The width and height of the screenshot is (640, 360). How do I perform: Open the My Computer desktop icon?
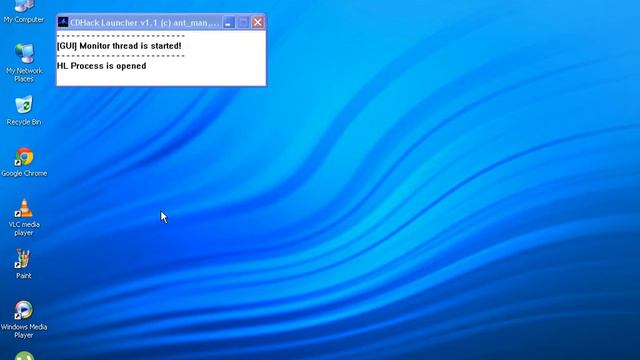click(x=24, y=6)
